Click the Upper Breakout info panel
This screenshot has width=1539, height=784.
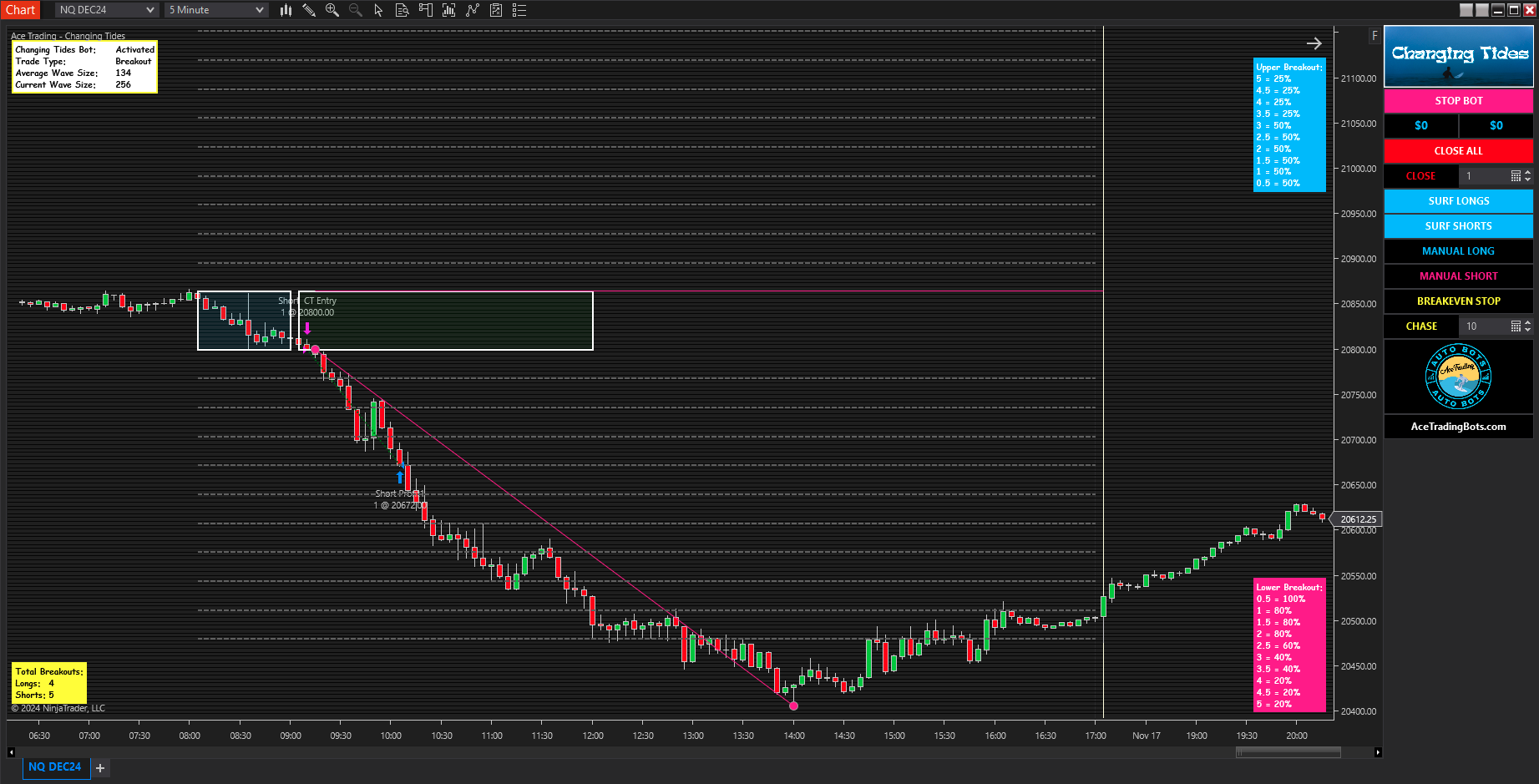click(1289, 125)
